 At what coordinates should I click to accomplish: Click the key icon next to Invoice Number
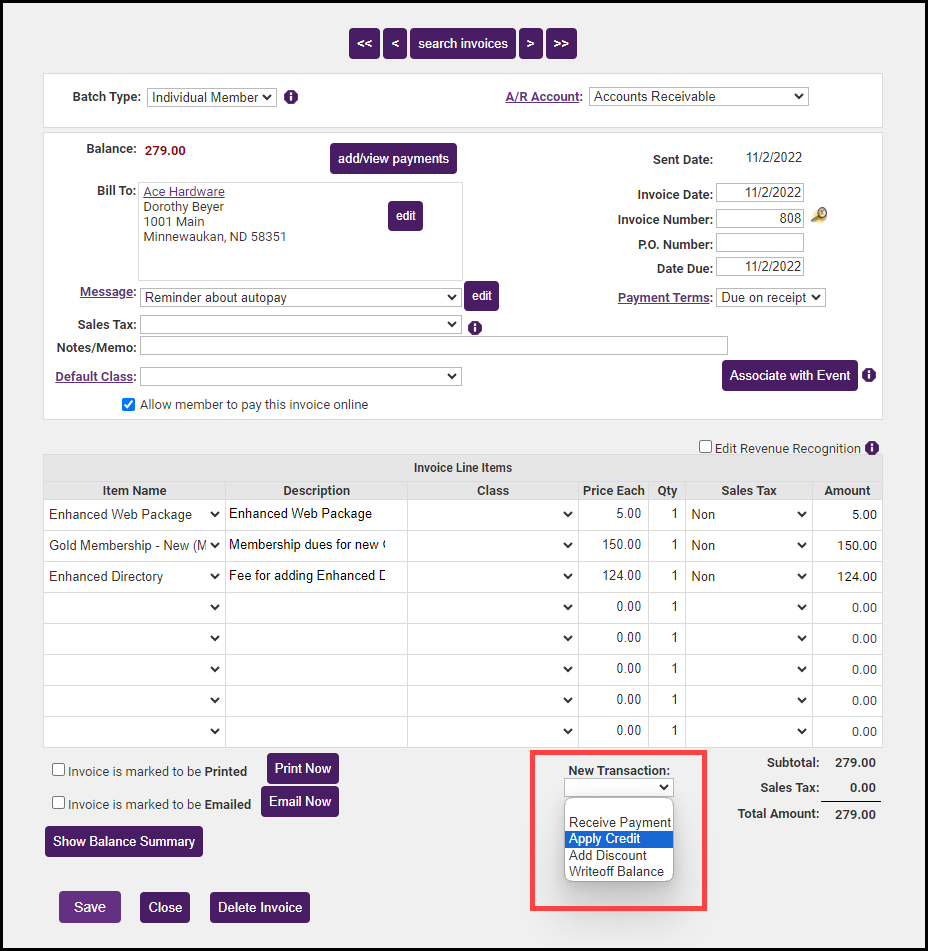pos(819,216)
